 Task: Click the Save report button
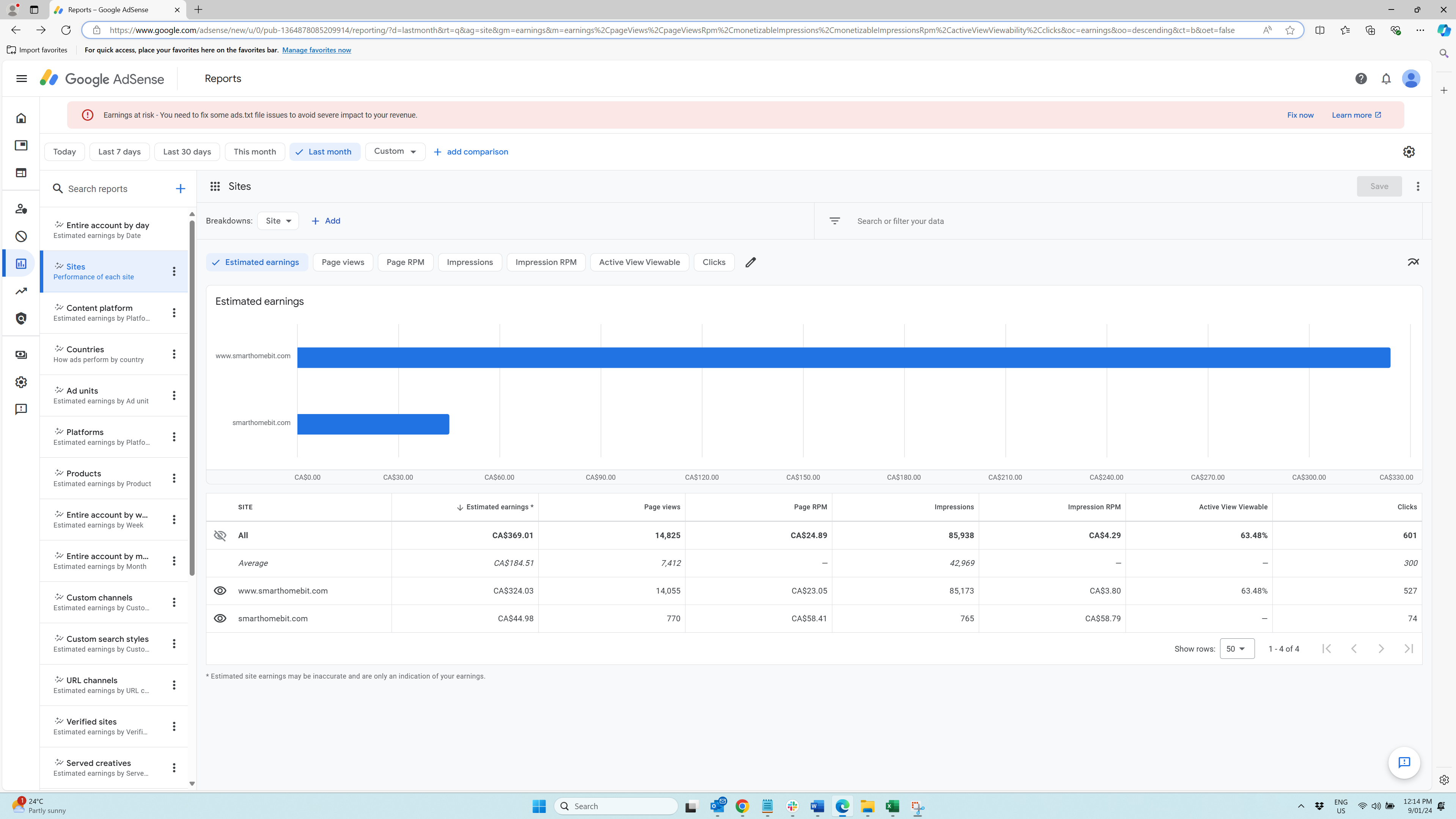click(x=1379, y=187)
